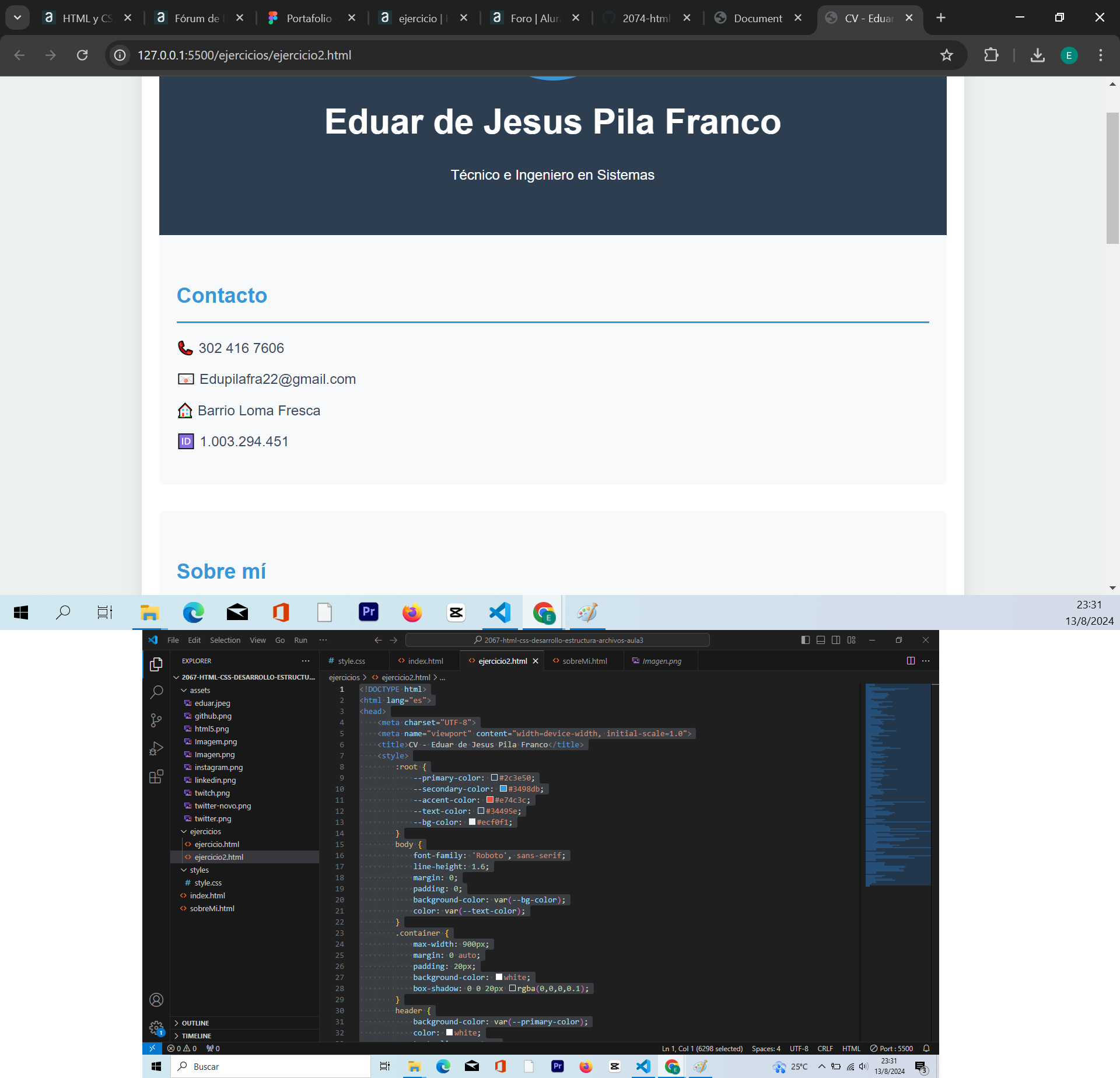The height and width of the screenshot is (1078, 1120).
Task: Open the Explorer icon in VS Code activity bar
Action: 156,664
